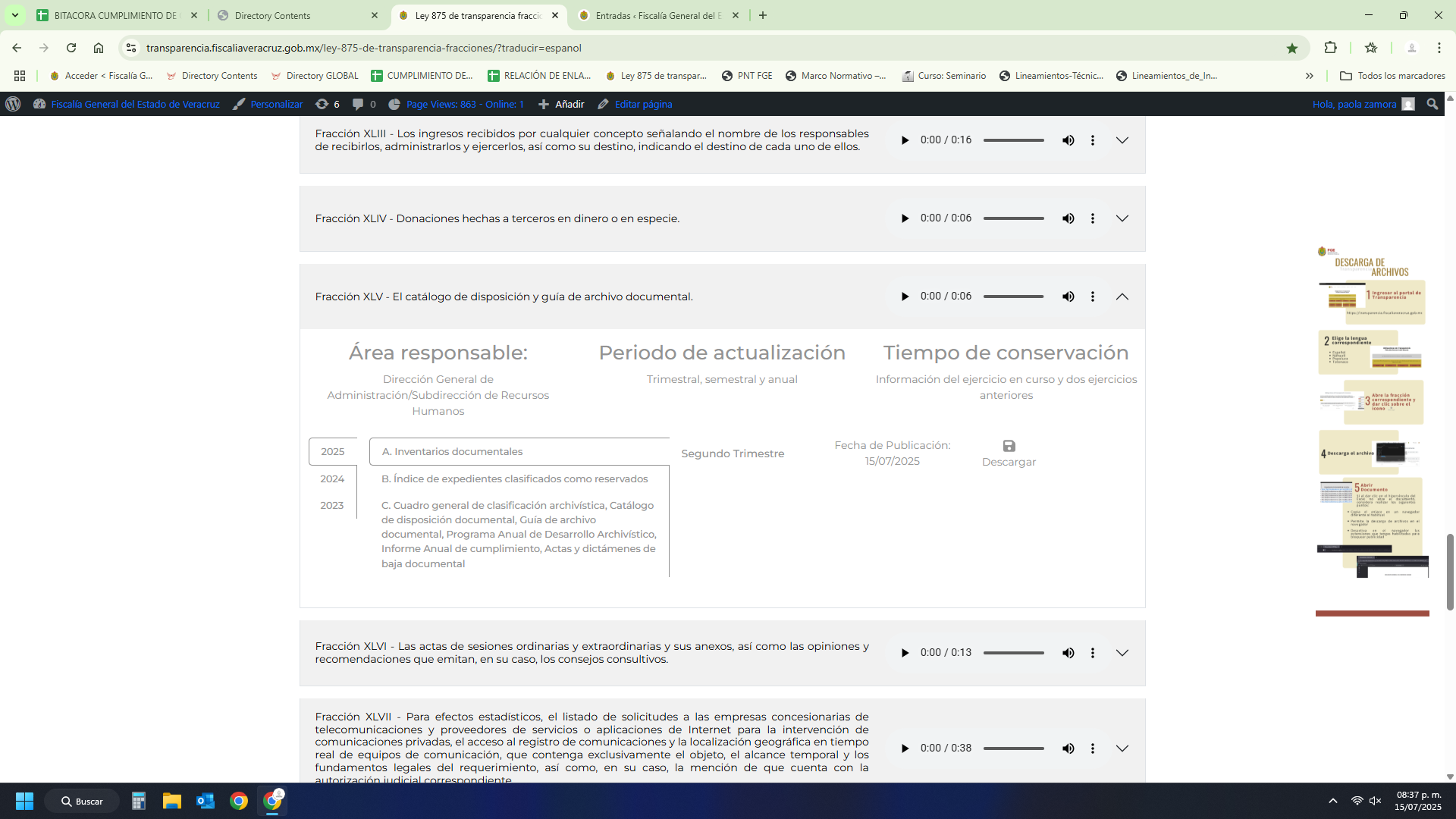Click WordPress search icon in admin bar
1456x819 pixels.
click(x=1432, y=104)
